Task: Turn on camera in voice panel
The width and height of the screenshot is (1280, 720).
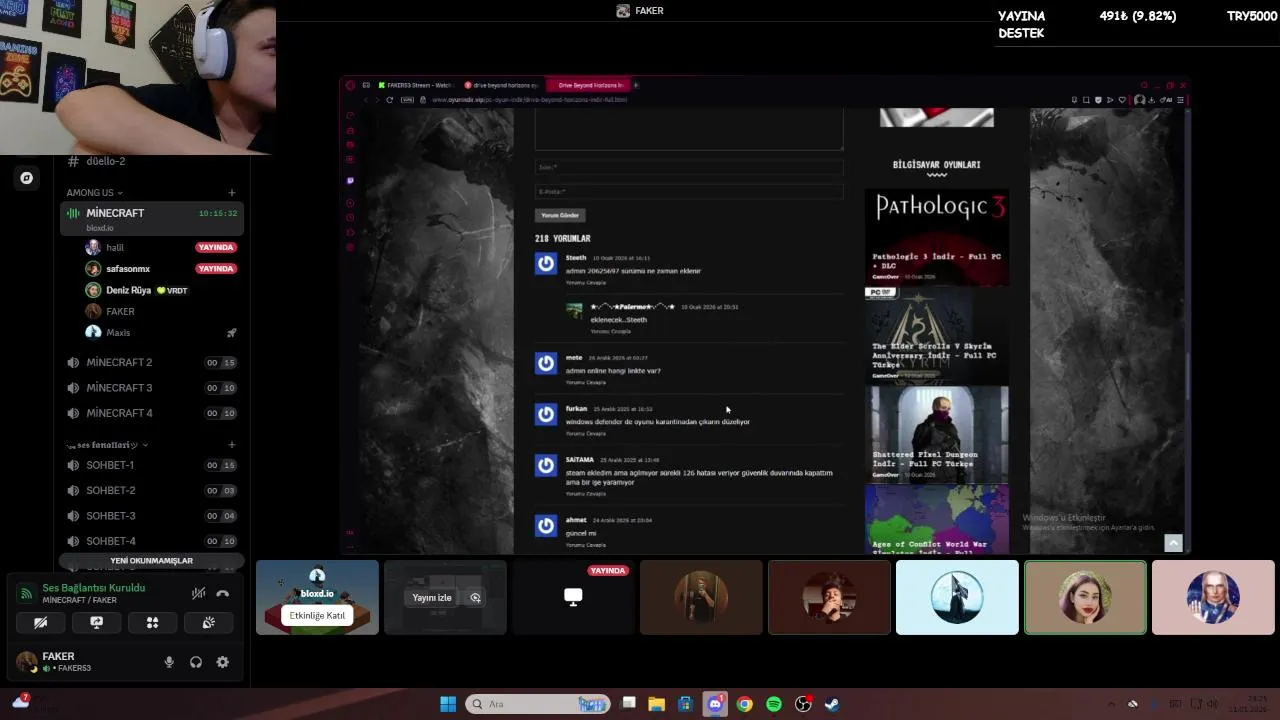Action: tap(40, 622)
